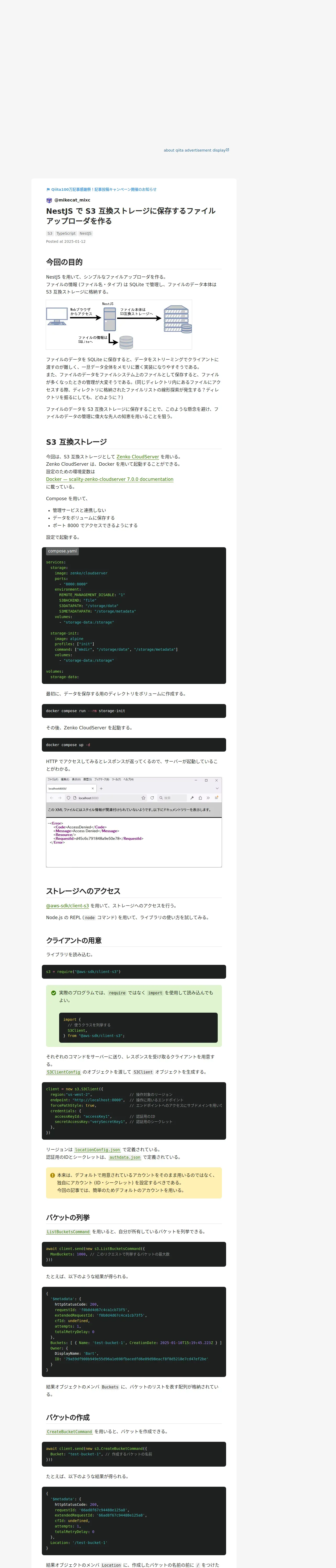The image size is (336, 1568).
Task: Click the バケットの作成 heading
Action: [68, 1418]
